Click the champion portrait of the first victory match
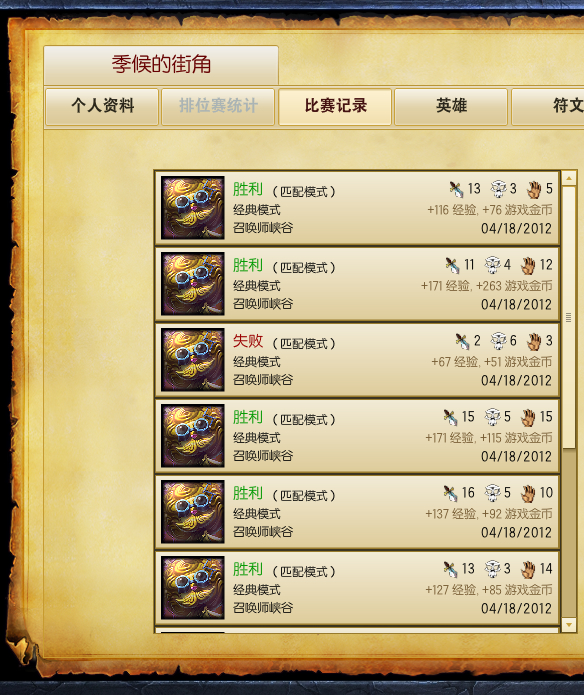 coord(193,208)
